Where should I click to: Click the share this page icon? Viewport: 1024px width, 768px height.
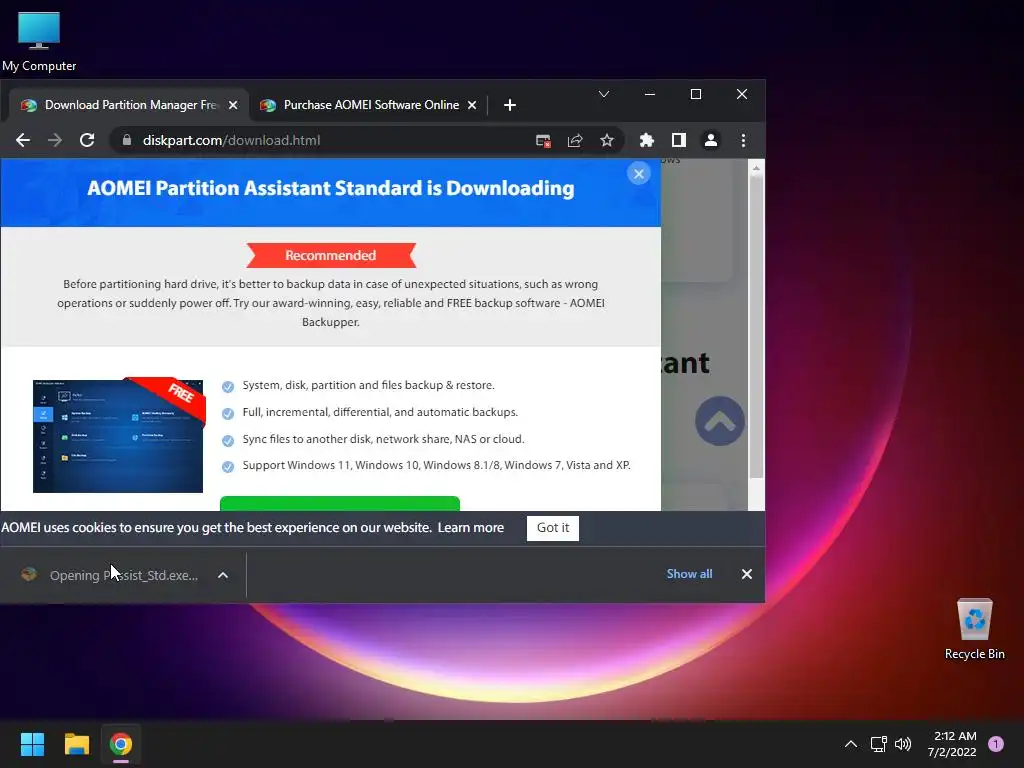[x=575, y=140]
